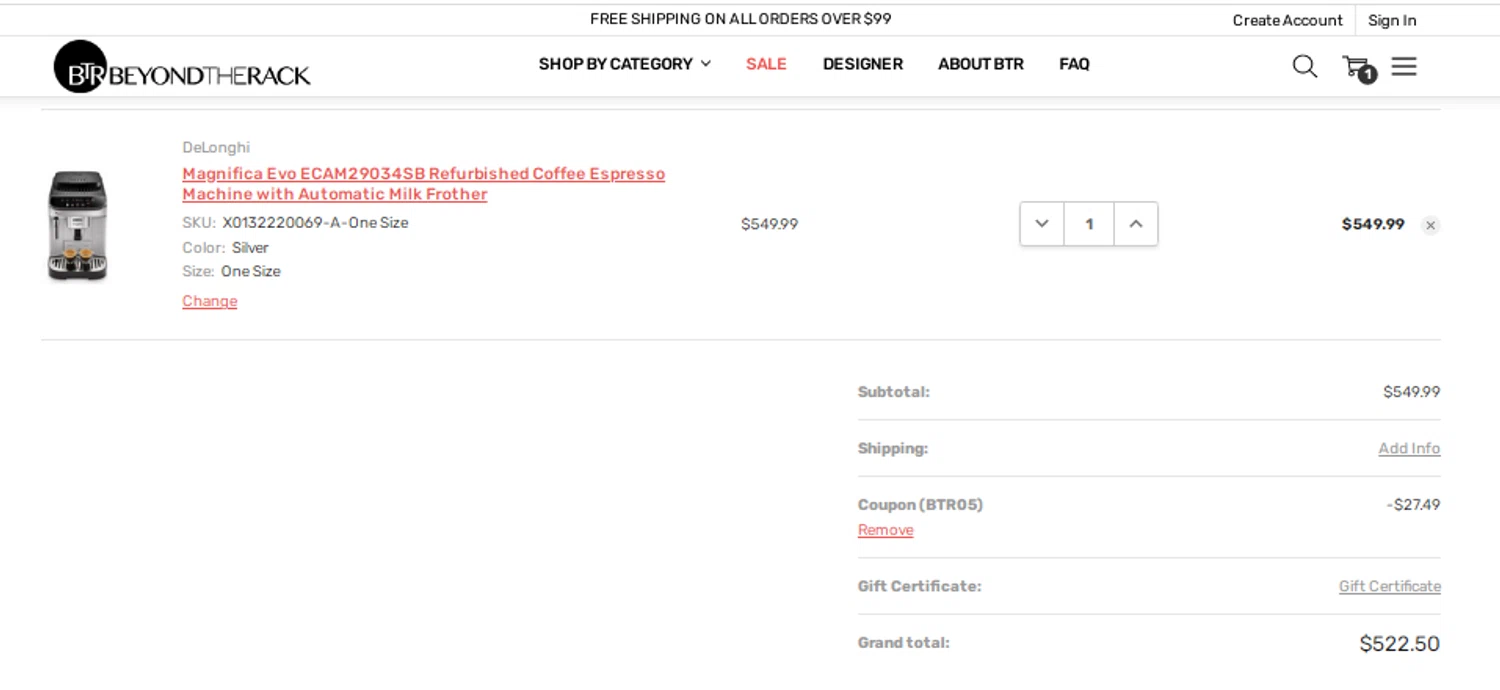Open the About BTR page
This screenshot has height=690, width=1500.
pyautogui.click(x=981, y=64)
